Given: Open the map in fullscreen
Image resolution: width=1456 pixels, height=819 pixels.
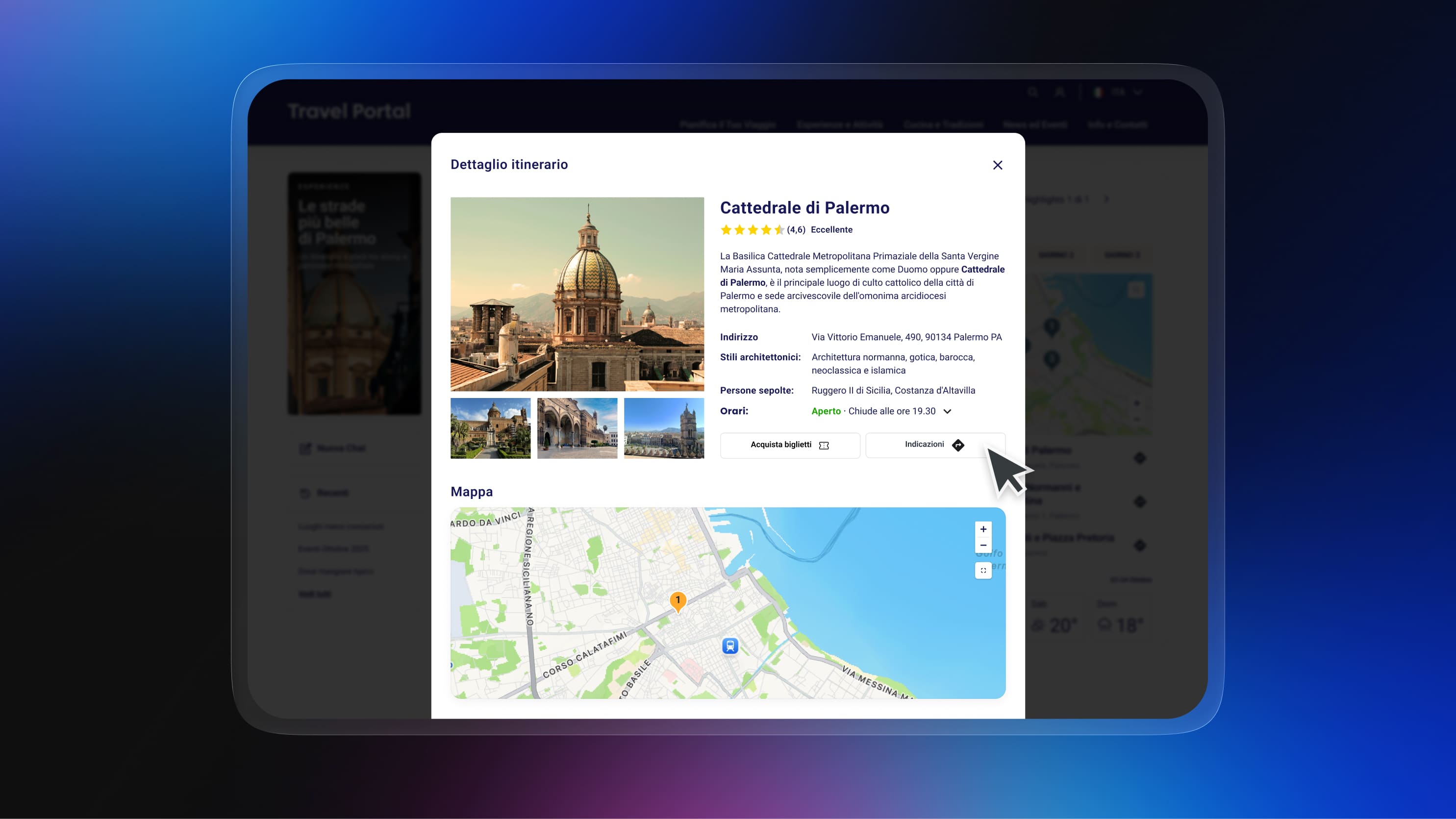Looking at the screenshot, I should click(x=983, y=571).
